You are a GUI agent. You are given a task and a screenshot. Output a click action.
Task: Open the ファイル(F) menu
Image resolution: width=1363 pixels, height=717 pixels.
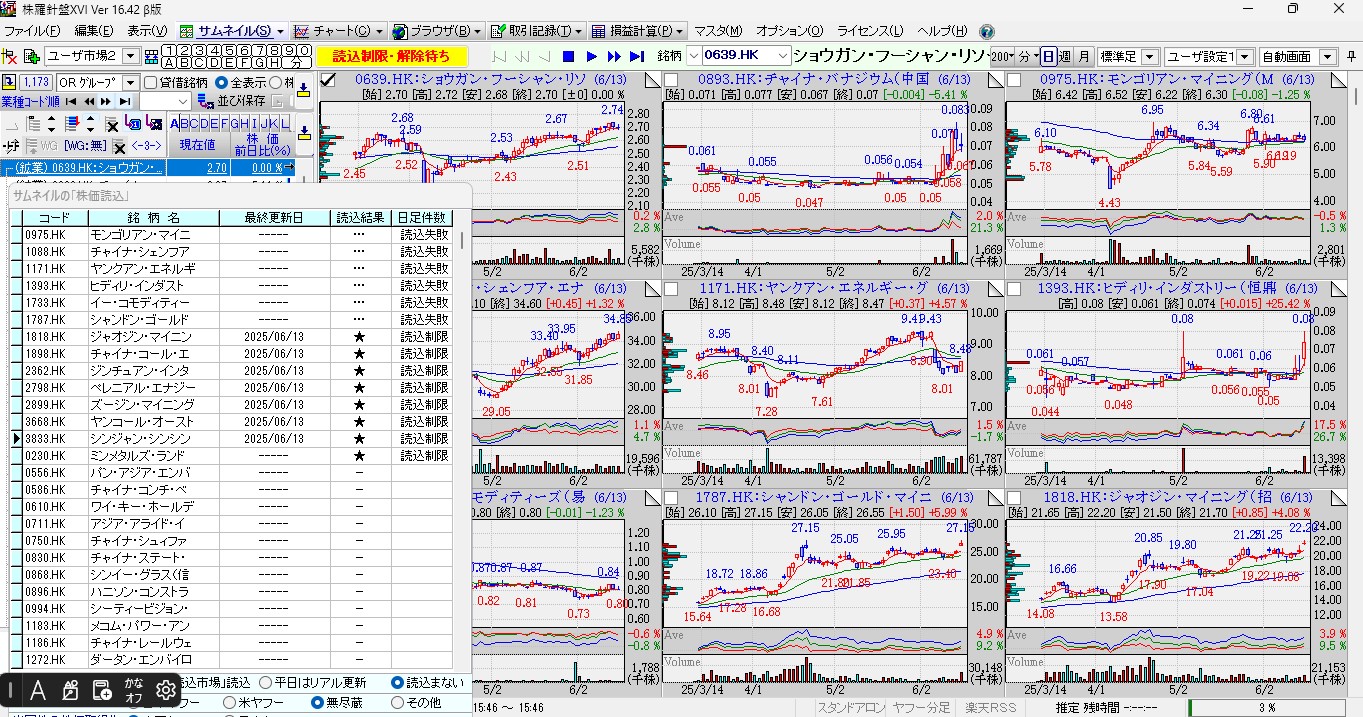pyautogui.click(x=30, y=32)
